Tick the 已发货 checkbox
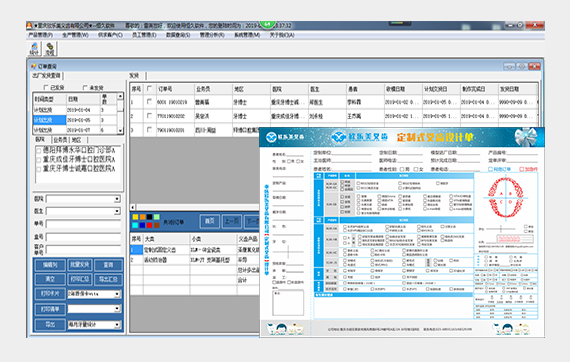Viewport: 570px width, 362px height. (46, 87)
